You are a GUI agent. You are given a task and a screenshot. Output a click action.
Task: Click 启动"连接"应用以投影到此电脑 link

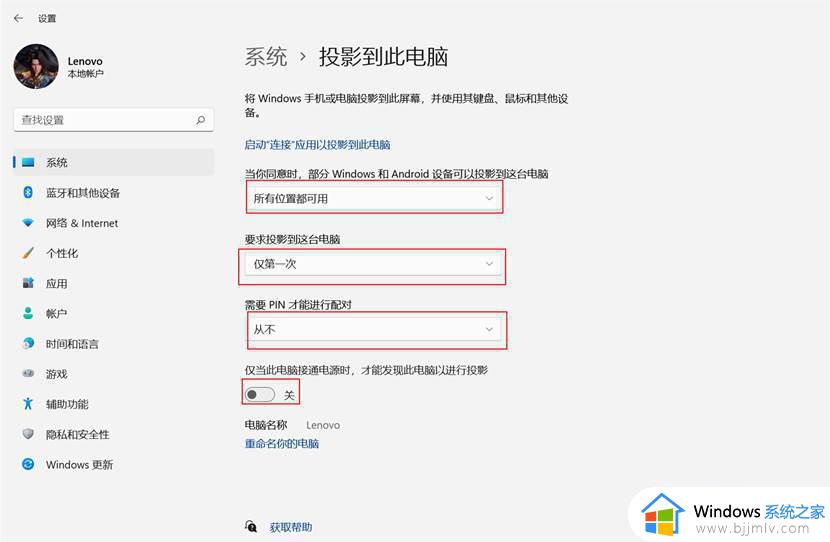[317, 144]
